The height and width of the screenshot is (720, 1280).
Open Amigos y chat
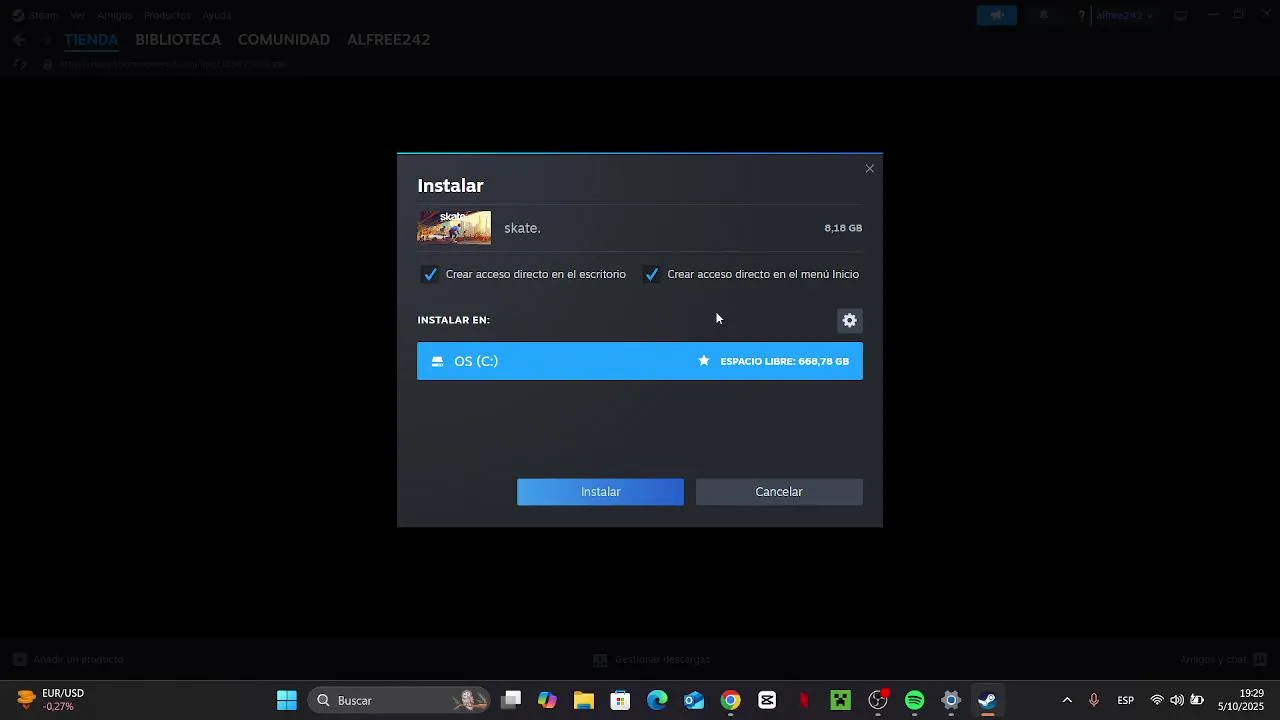coord(1223,660)
